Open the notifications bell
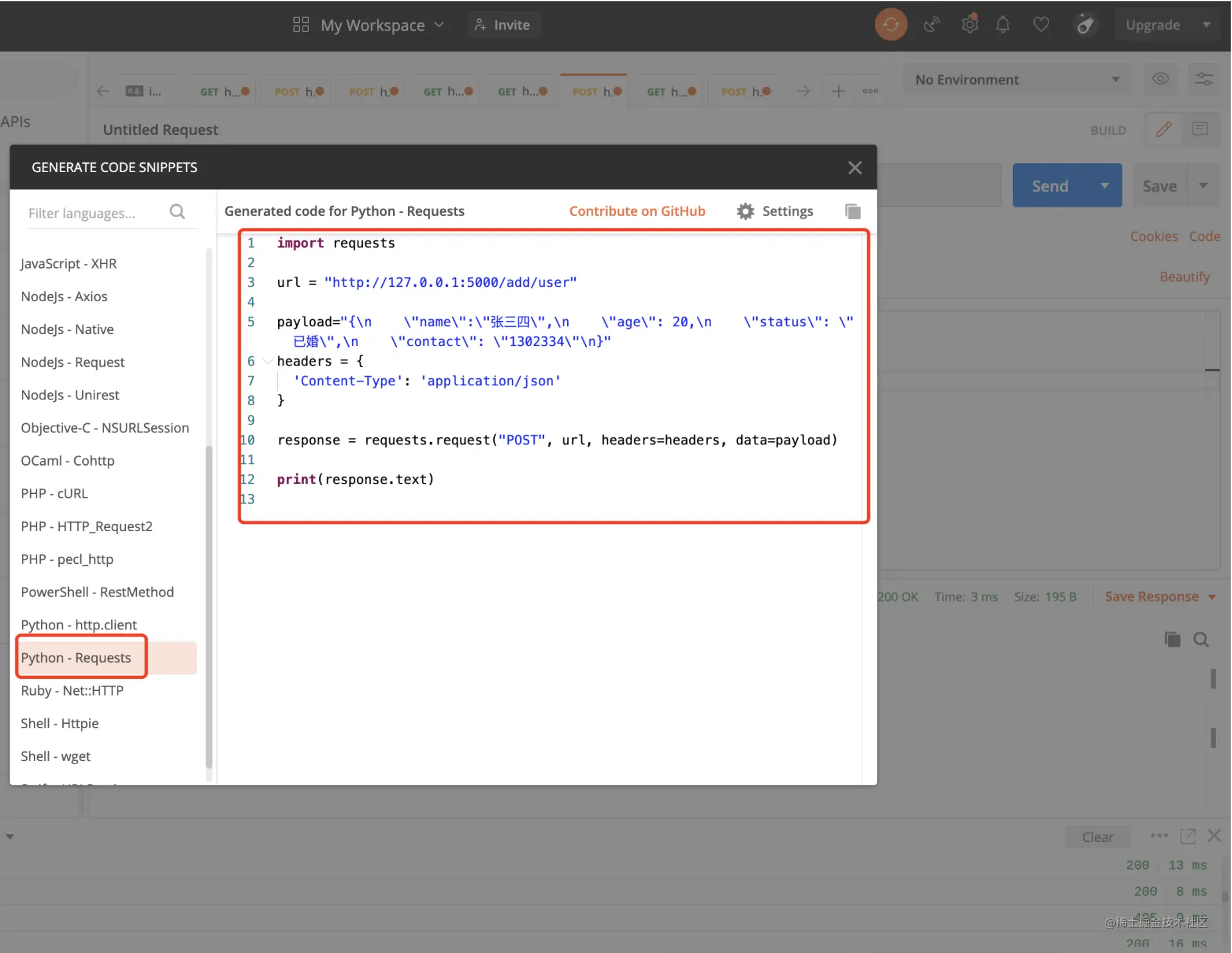 click(x=1003, y=25)
